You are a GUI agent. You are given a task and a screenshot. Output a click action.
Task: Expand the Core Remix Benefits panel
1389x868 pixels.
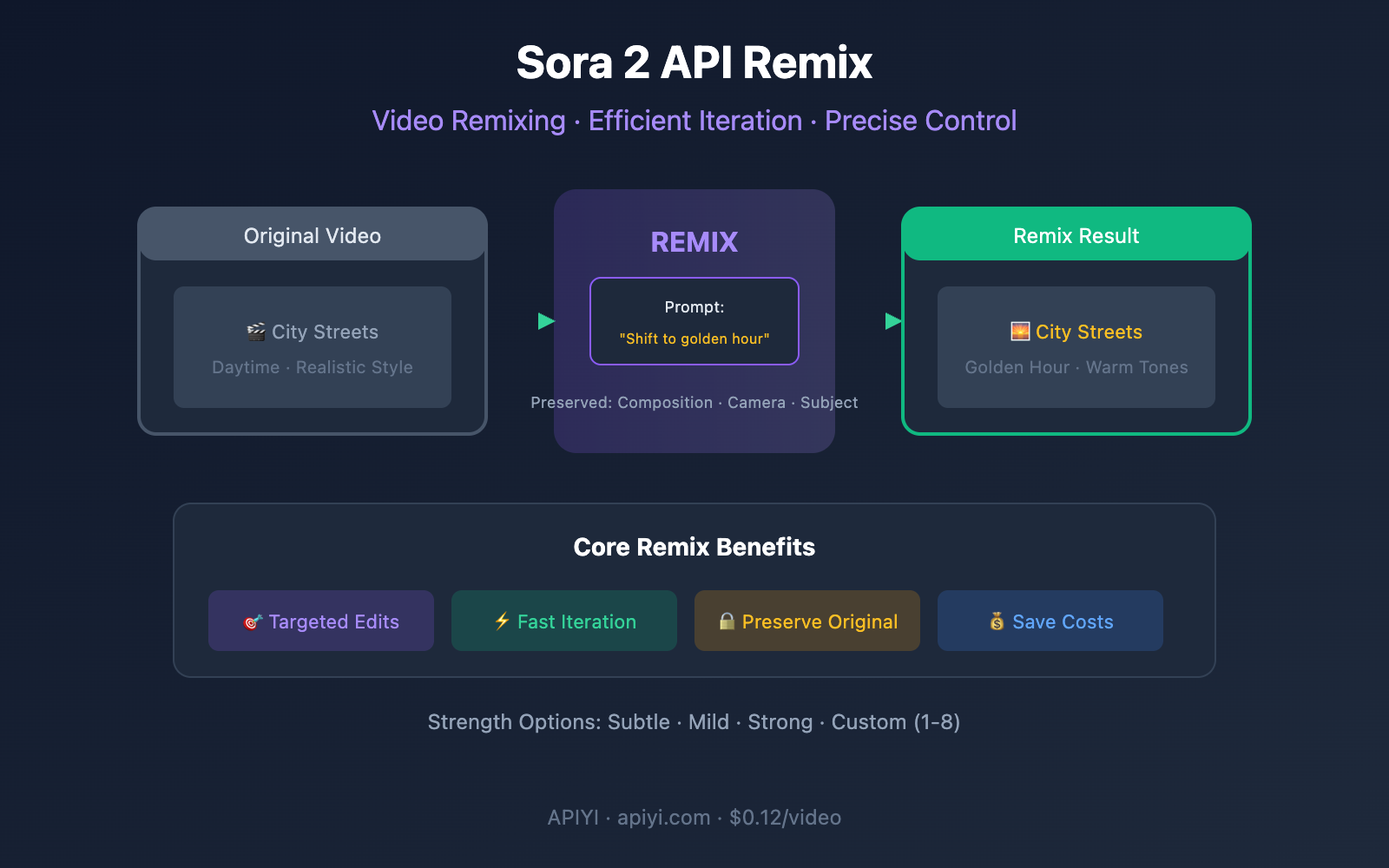point(694,547)
